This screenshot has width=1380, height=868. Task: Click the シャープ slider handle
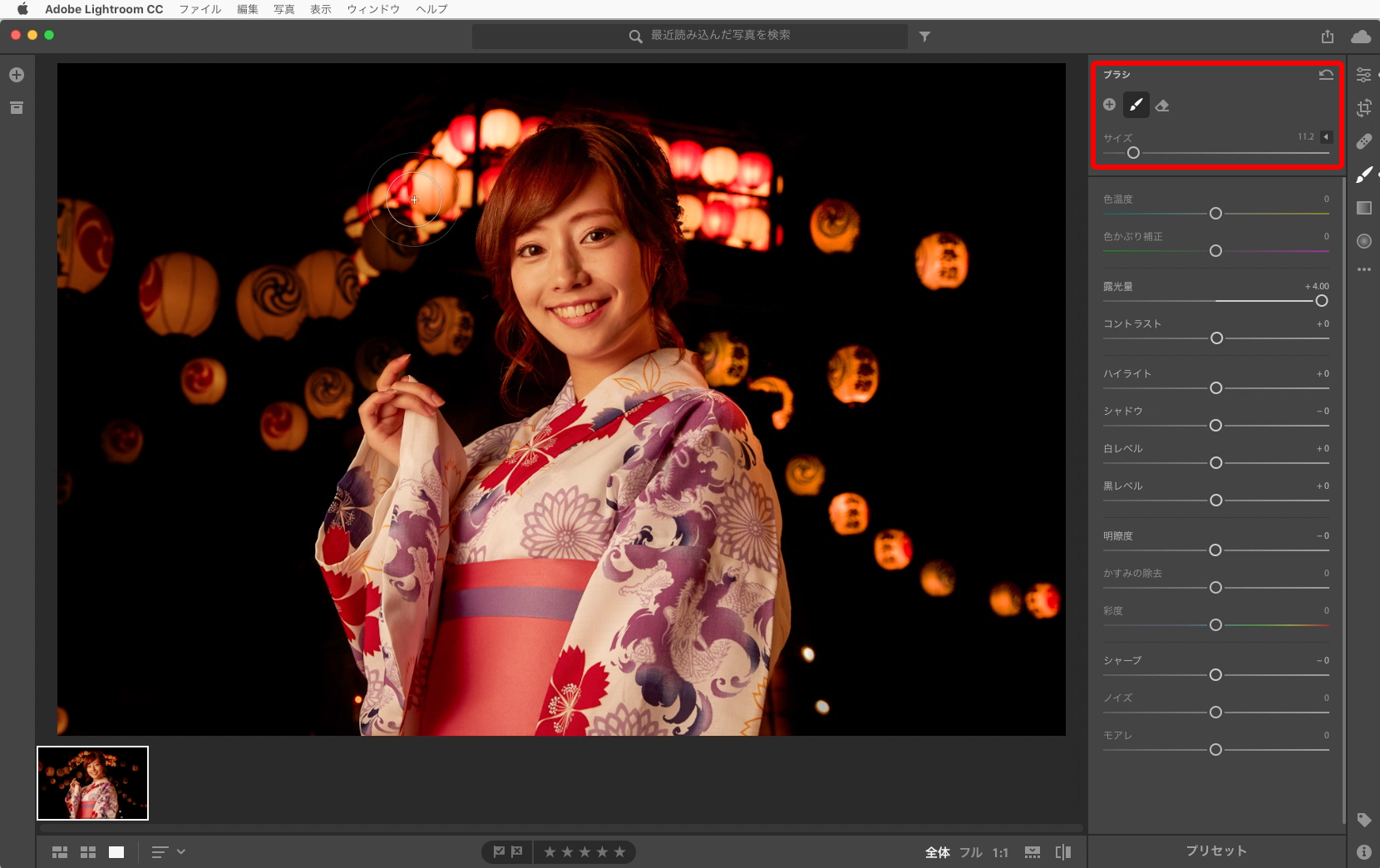pos(1215,675)
